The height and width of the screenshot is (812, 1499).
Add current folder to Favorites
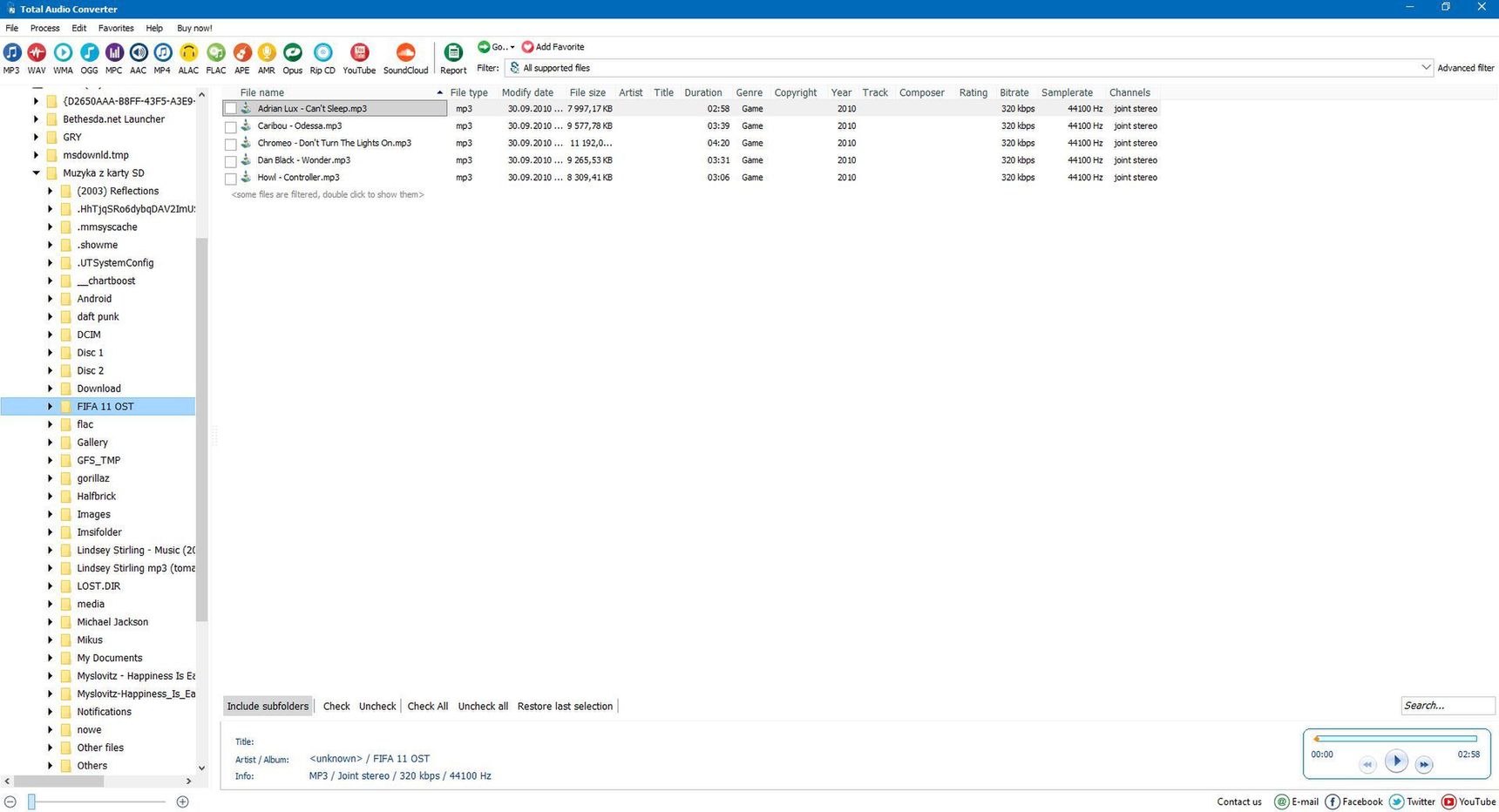pos(553,47)
